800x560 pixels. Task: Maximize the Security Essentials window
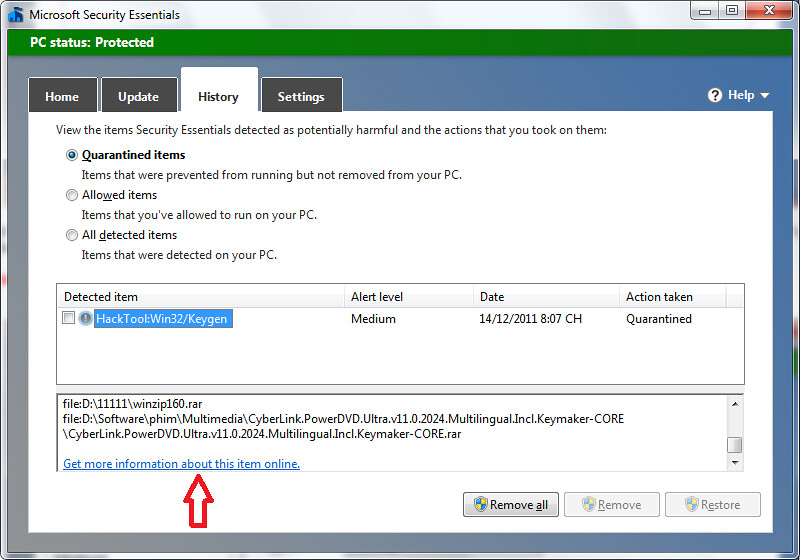point(732,11)
